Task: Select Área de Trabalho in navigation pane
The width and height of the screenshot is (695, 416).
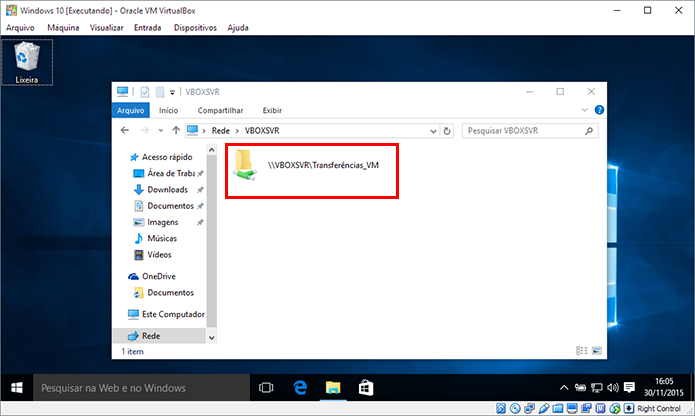Action: coord(168,173)
